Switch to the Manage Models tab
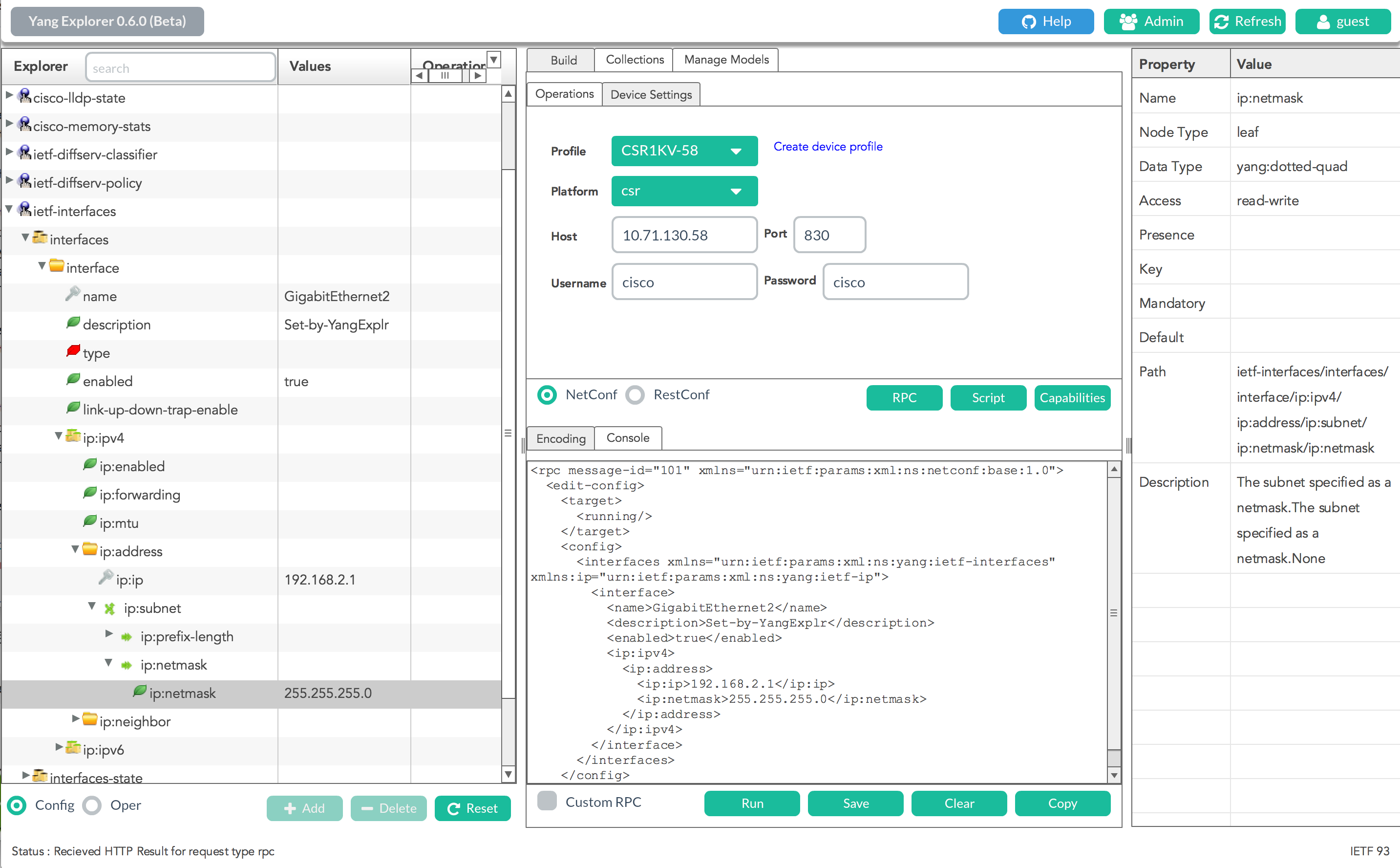Image resolution: width=1400 pixels, height=868 pixels. pos(726,60)
